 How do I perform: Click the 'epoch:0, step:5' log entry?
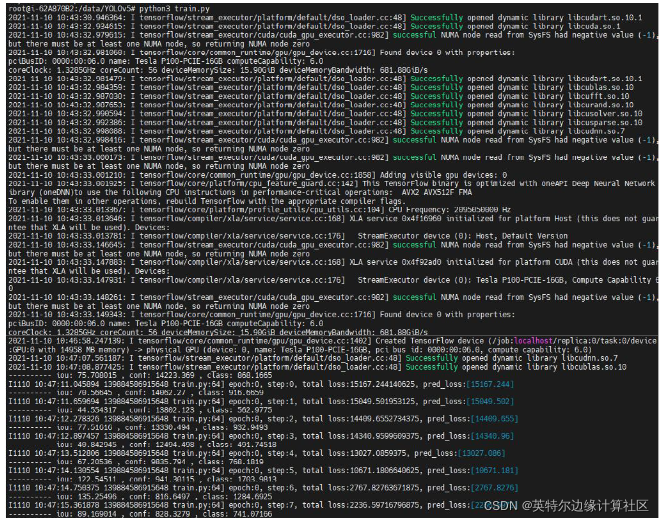point(262,470)
